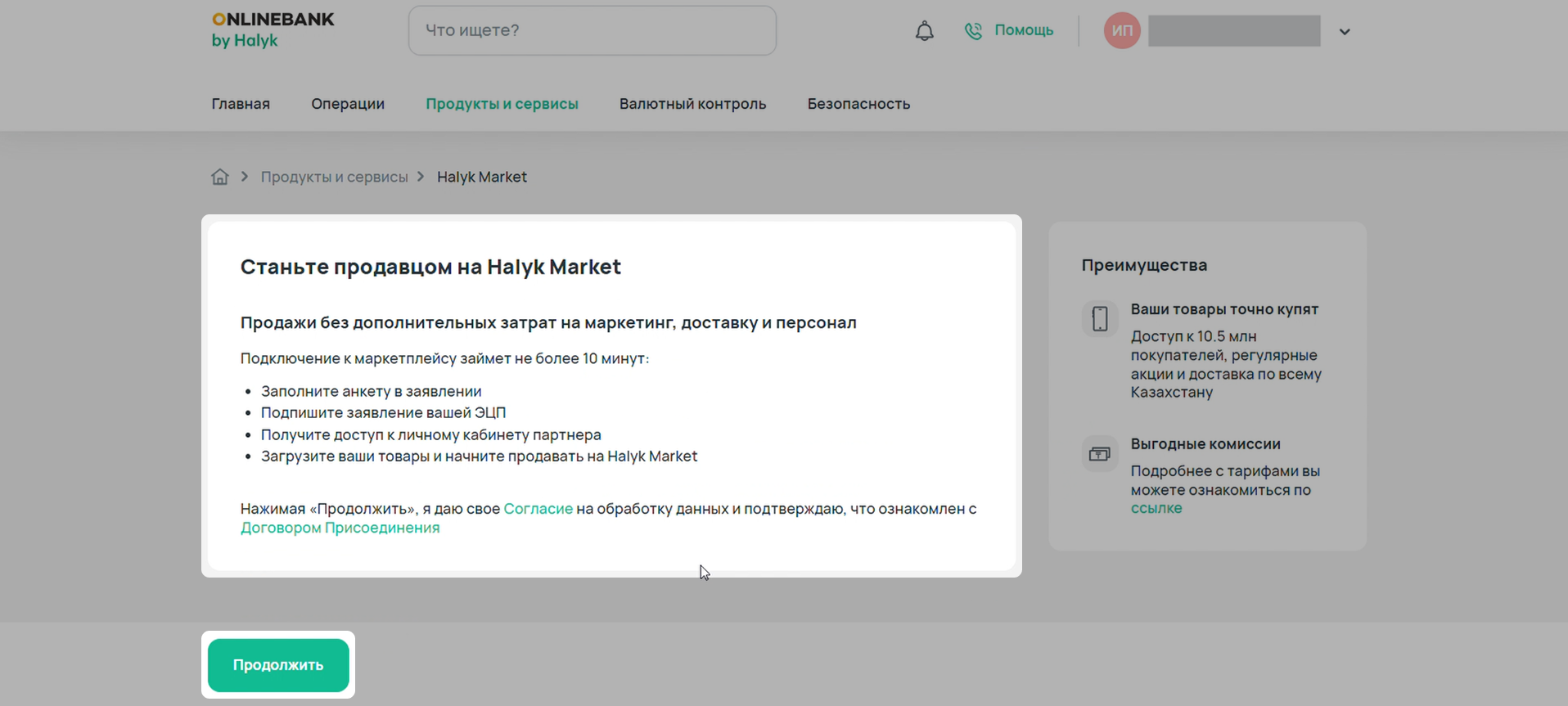Follow the tariffs ссылке link
Image resolution: width=1568 pixels, height=706 pixels.
coord(1156,508)
